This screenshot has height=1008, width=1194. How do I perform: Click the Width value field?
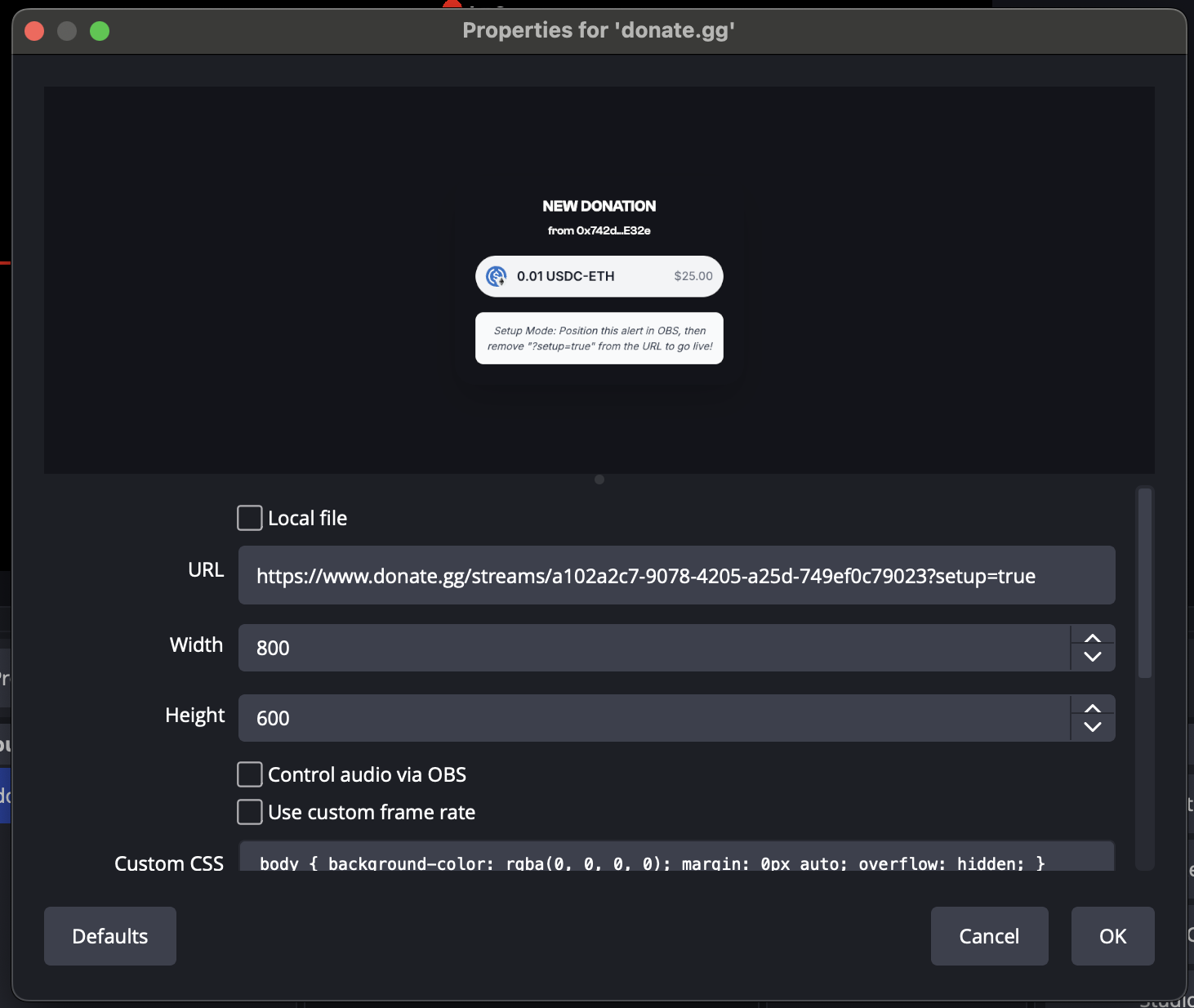[654, 648]
